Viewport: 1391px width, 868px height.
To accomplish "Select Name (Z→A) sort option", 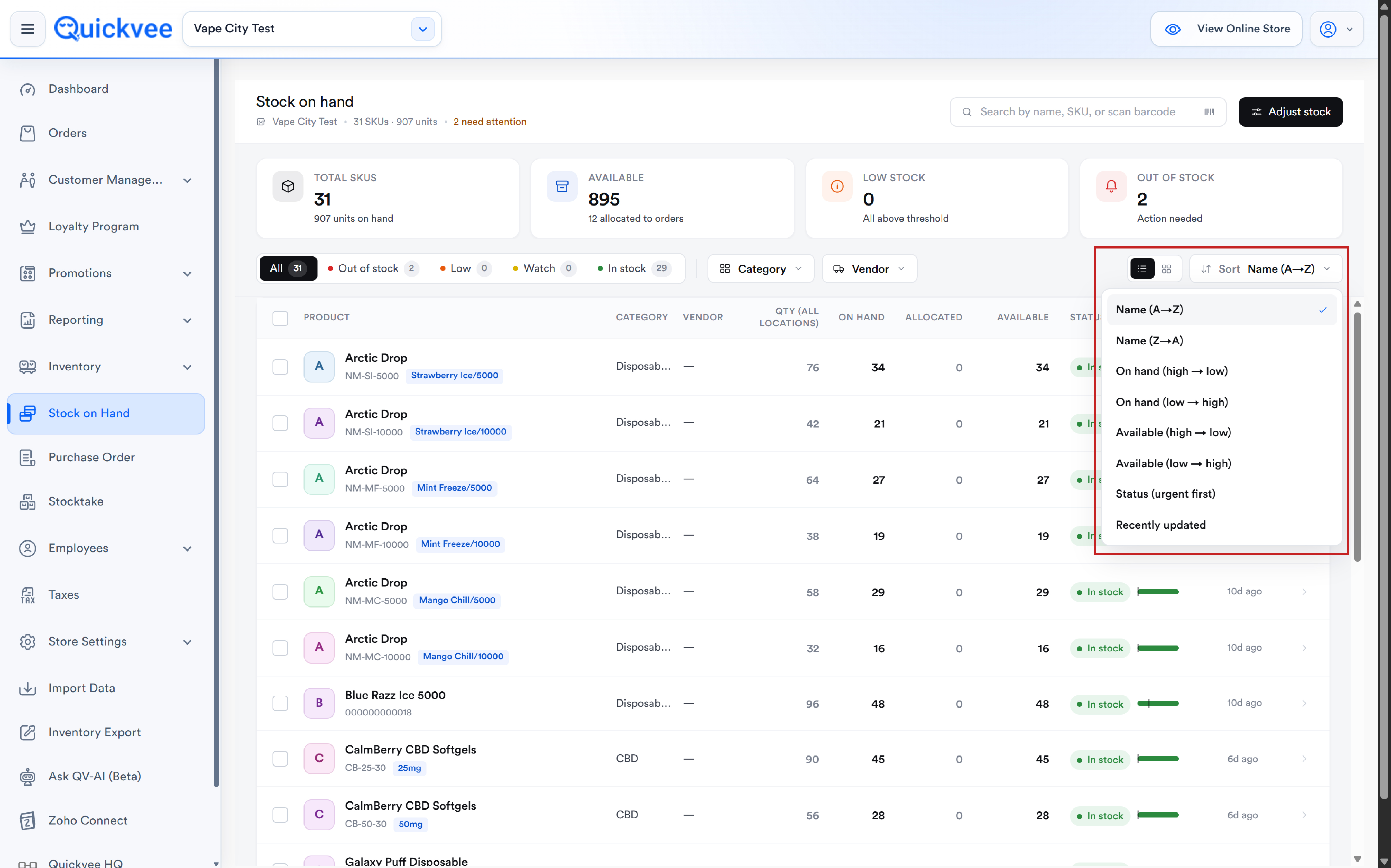I will (1222, 341).
